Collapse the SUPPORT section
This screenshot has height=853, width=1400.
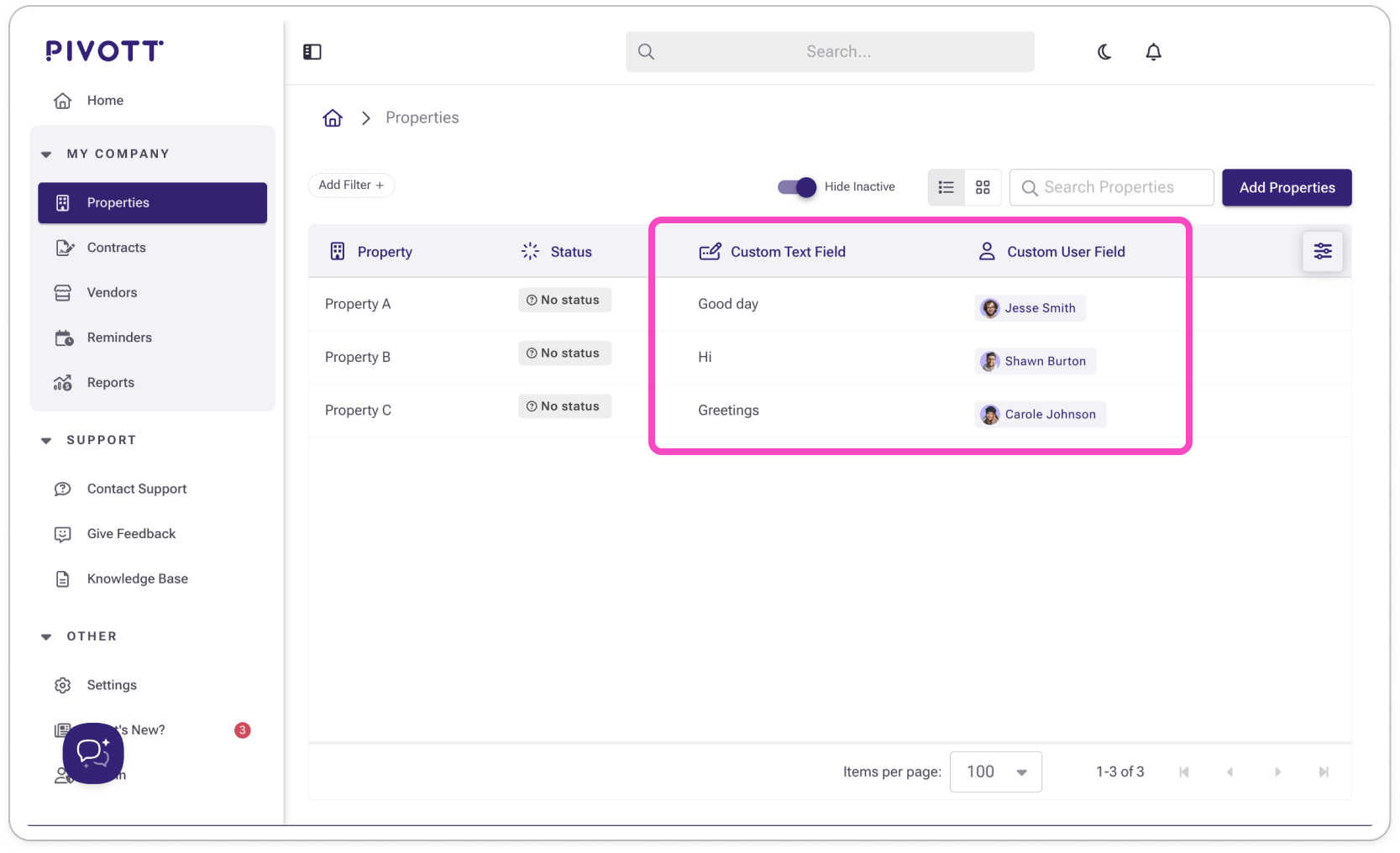[47, 441]
